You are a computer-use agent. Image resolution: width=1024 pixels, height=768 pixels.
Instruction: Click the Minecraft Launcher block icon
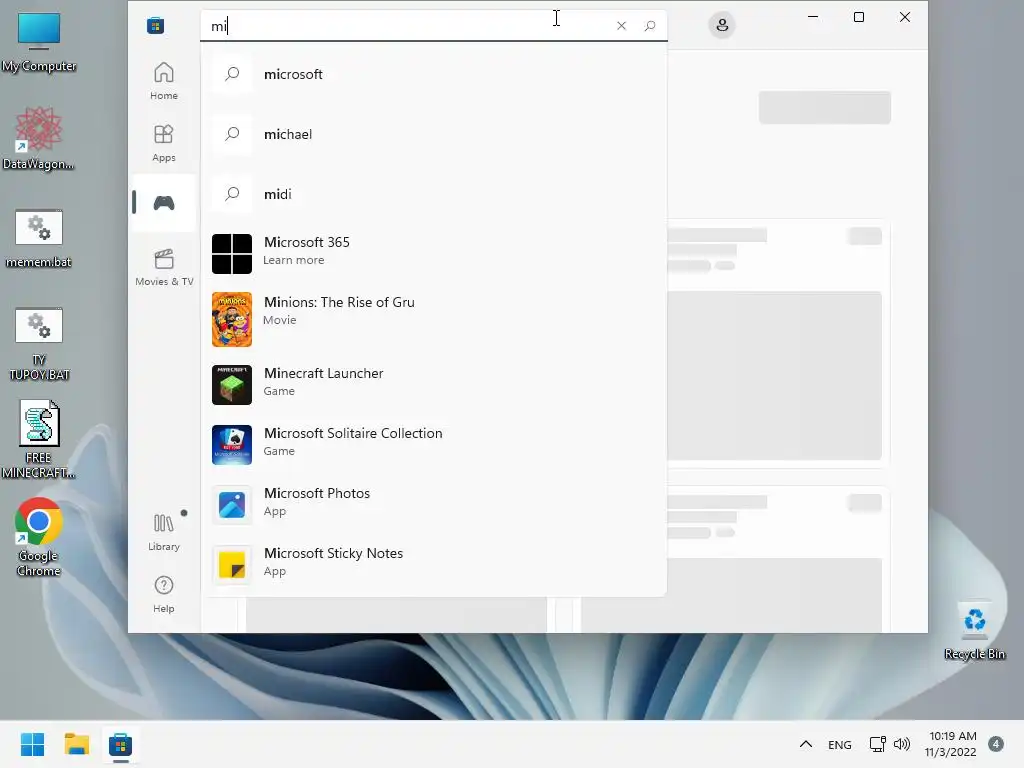click(232, 385)
